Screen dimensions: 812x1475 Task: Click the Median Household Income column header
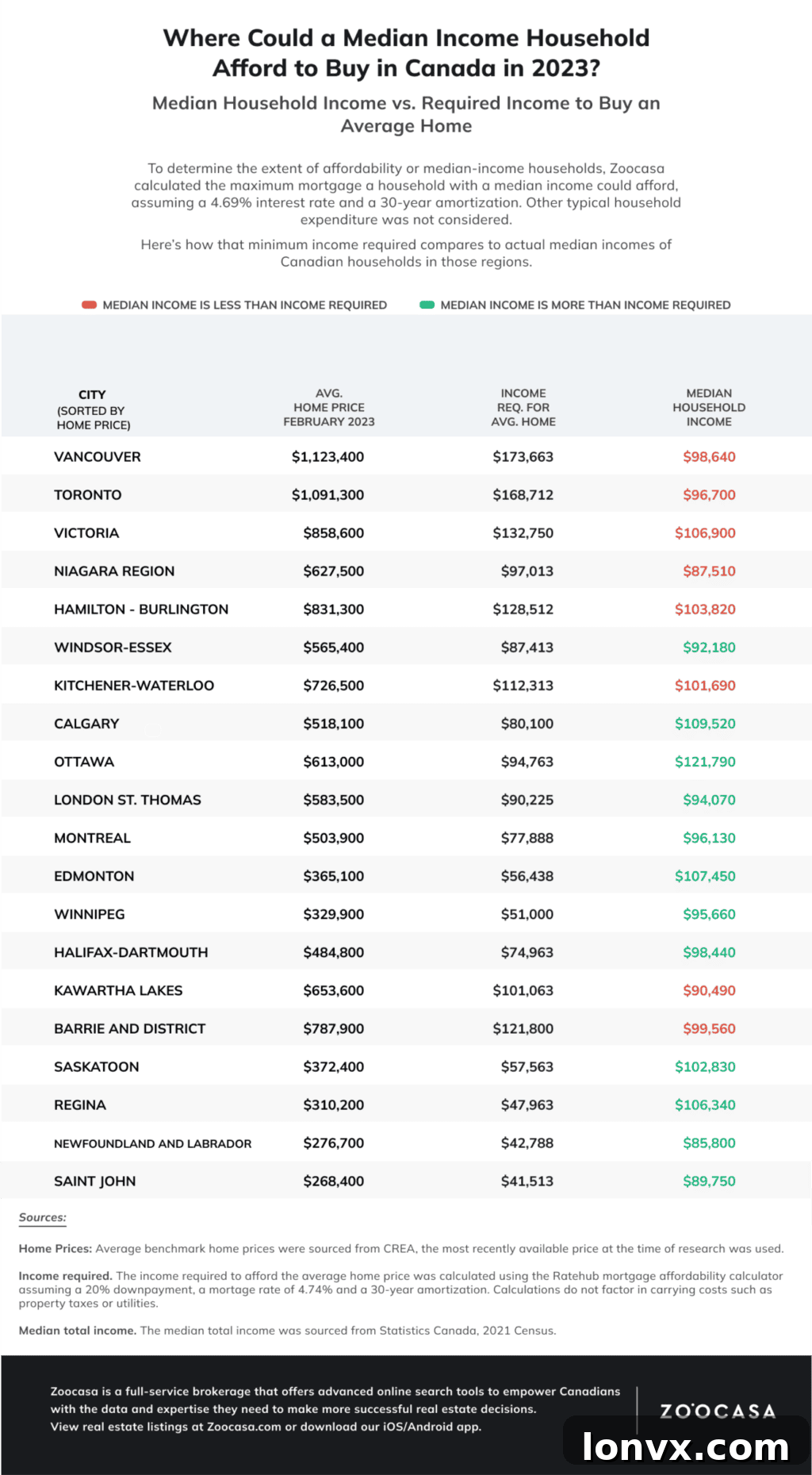click(x=709, y=408)
